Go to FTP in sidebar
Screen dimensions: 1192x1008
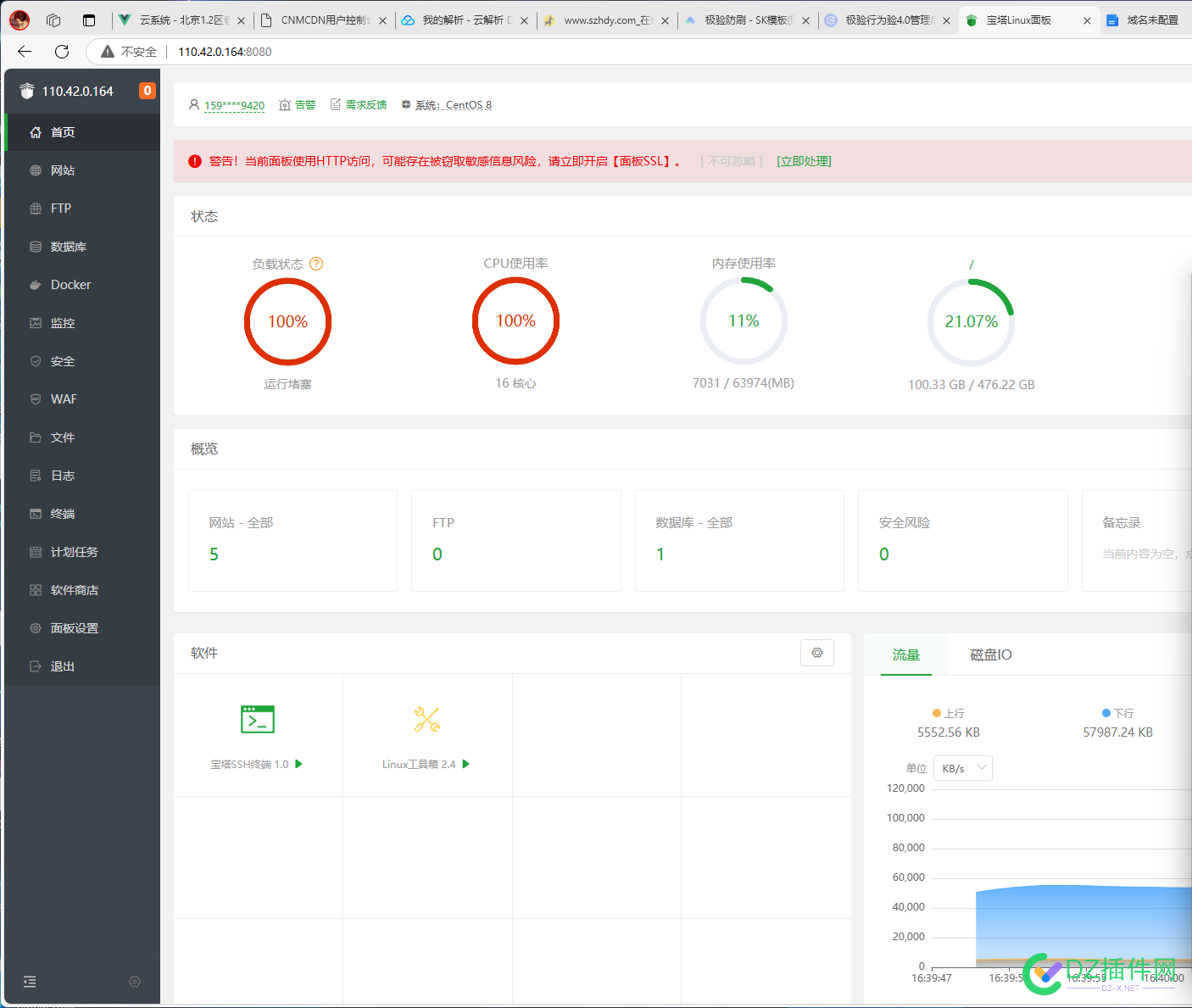[x=82, y=209]
